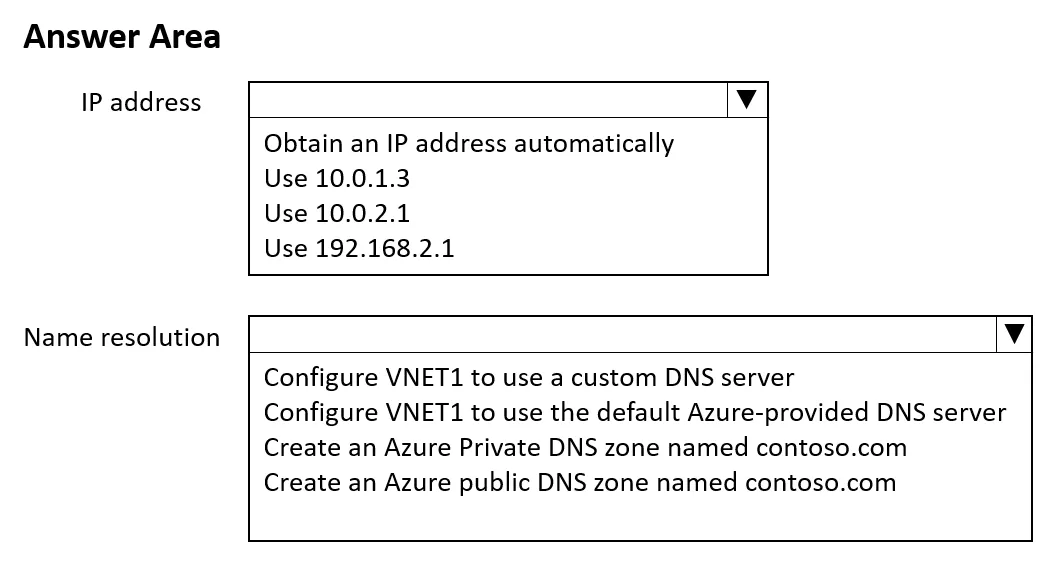Click the IP address label
The image size is (1055, 569).
pyautogui.click(x=141, y=102)
